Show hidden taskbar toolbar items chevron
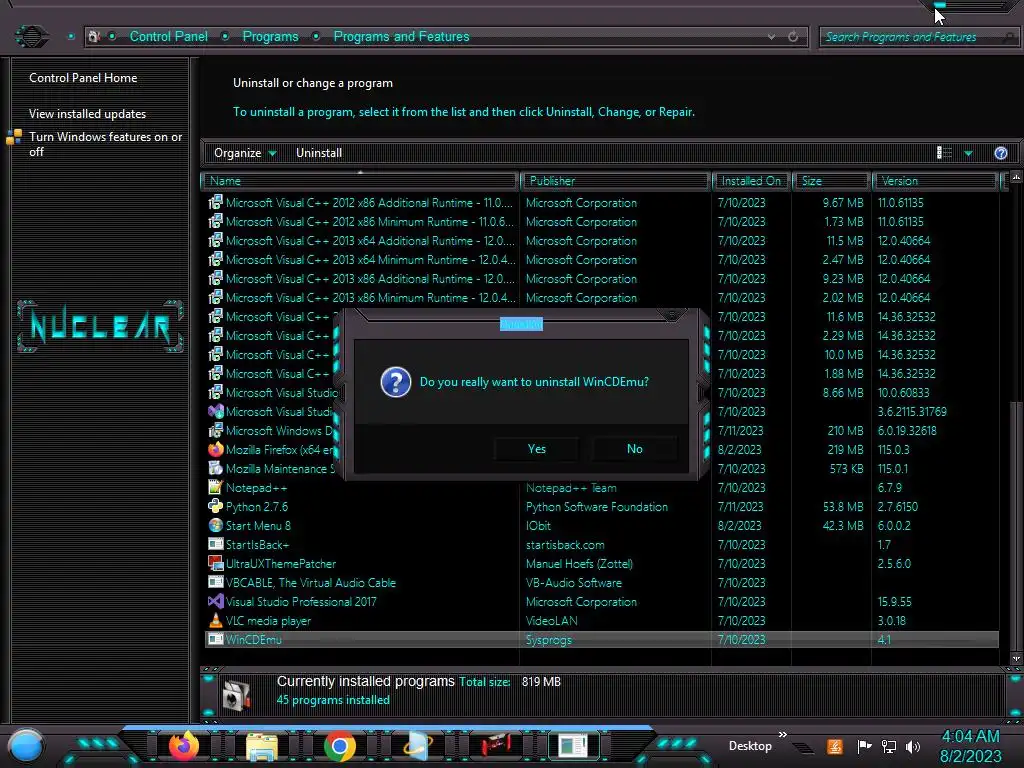This screenshot has width=1024, height=768. [x=782, y=735]
